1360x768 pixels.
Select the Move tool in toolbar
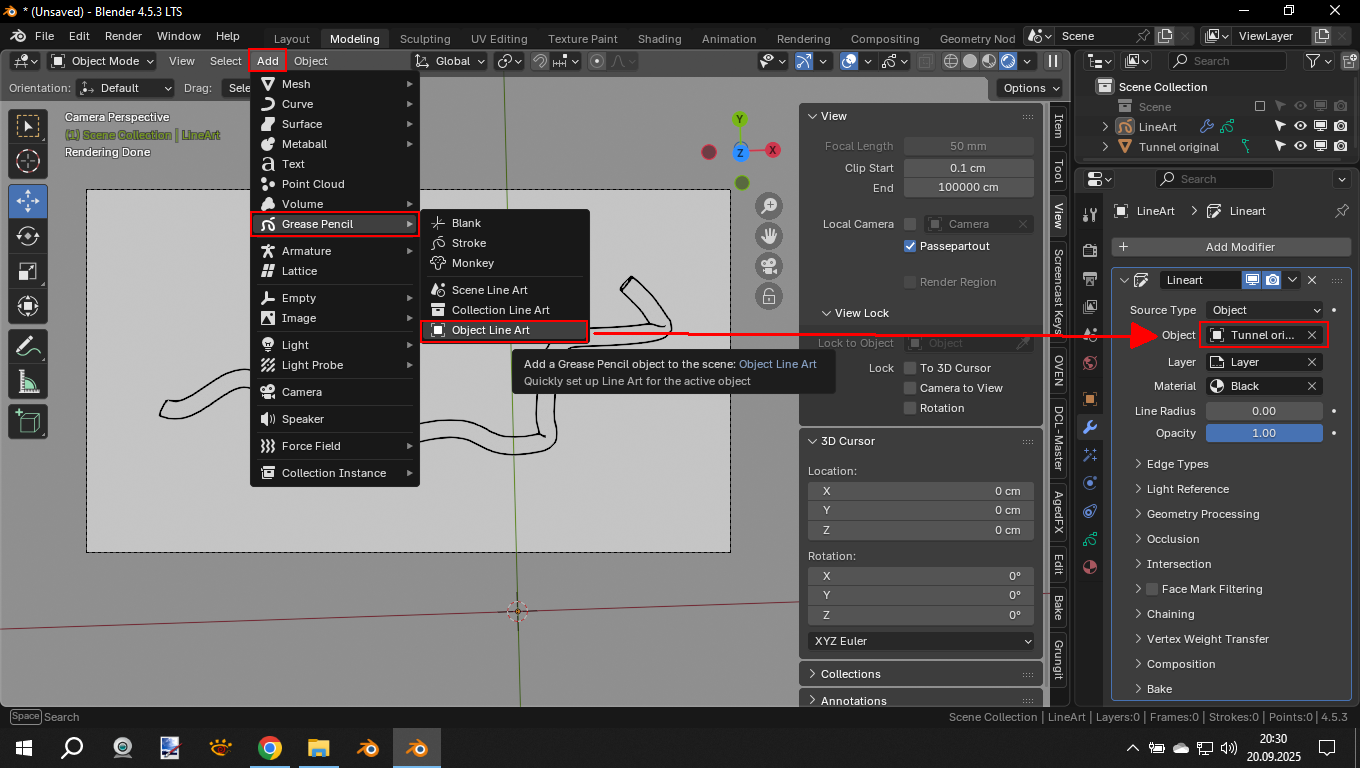pyautogui.click(x=28, y=200)
